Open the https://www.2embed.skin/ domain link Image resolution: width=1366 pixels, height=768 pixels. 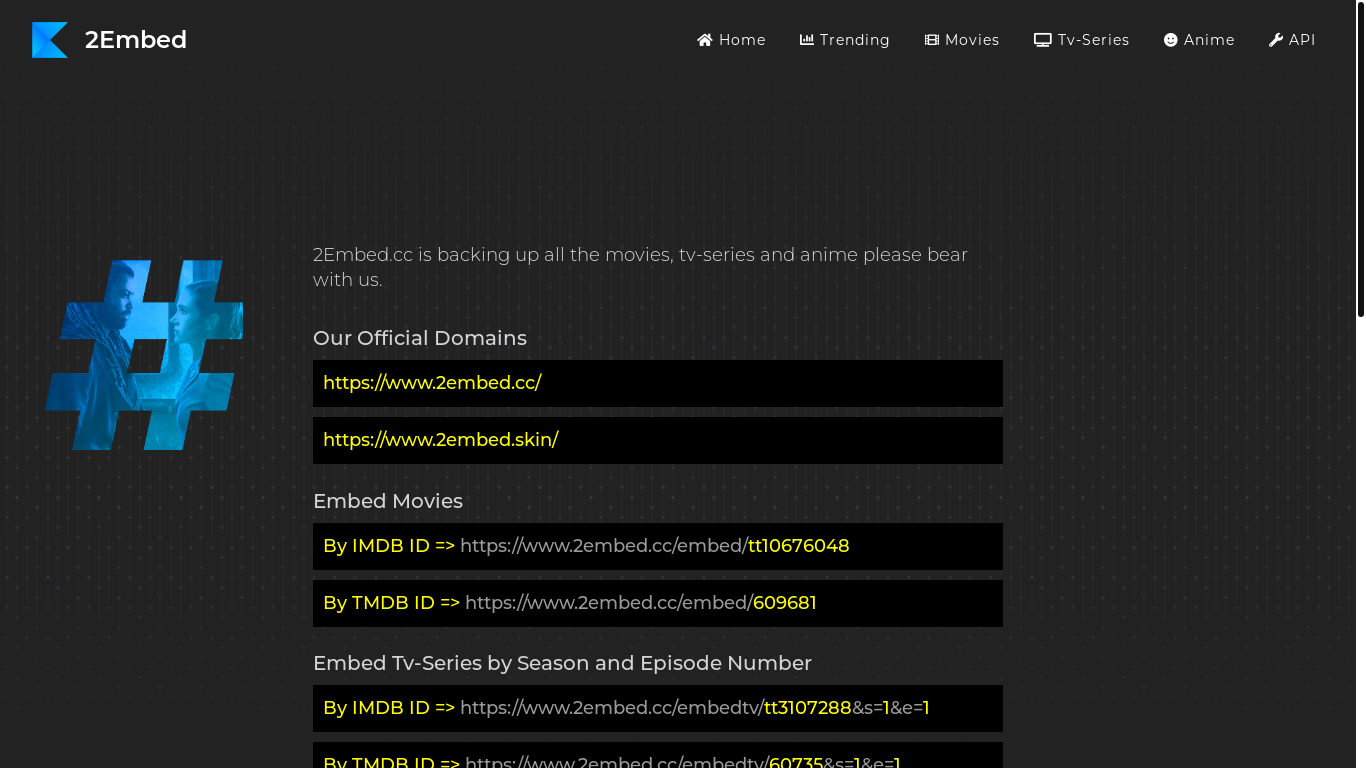click(440, 440)
